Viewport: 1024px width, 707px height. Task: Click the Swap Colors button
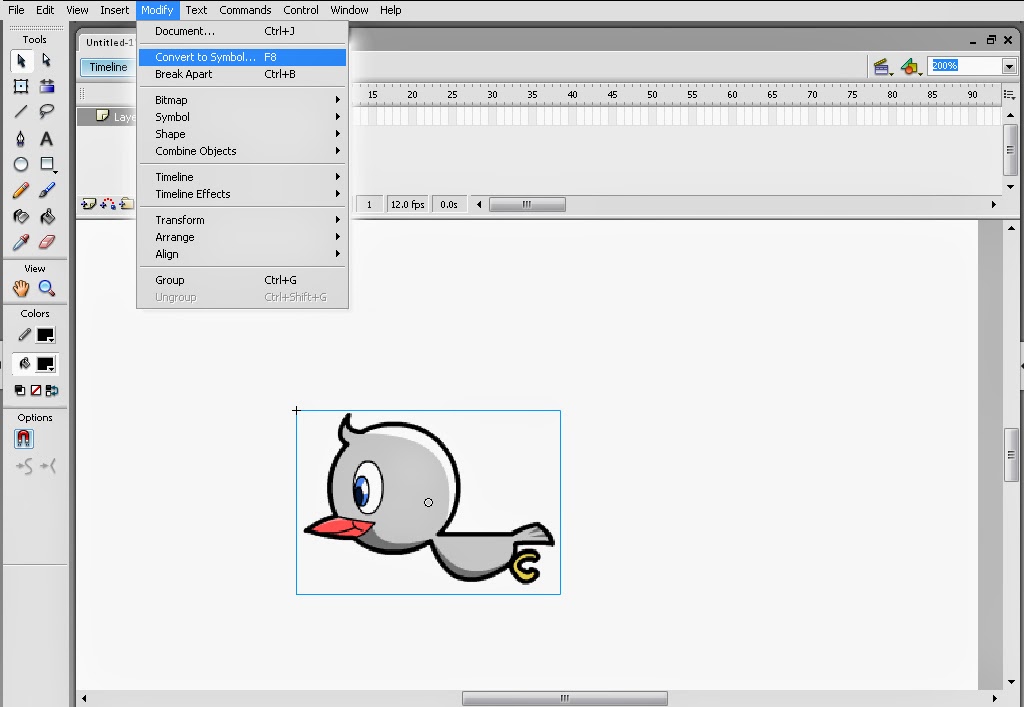[52, 390]
